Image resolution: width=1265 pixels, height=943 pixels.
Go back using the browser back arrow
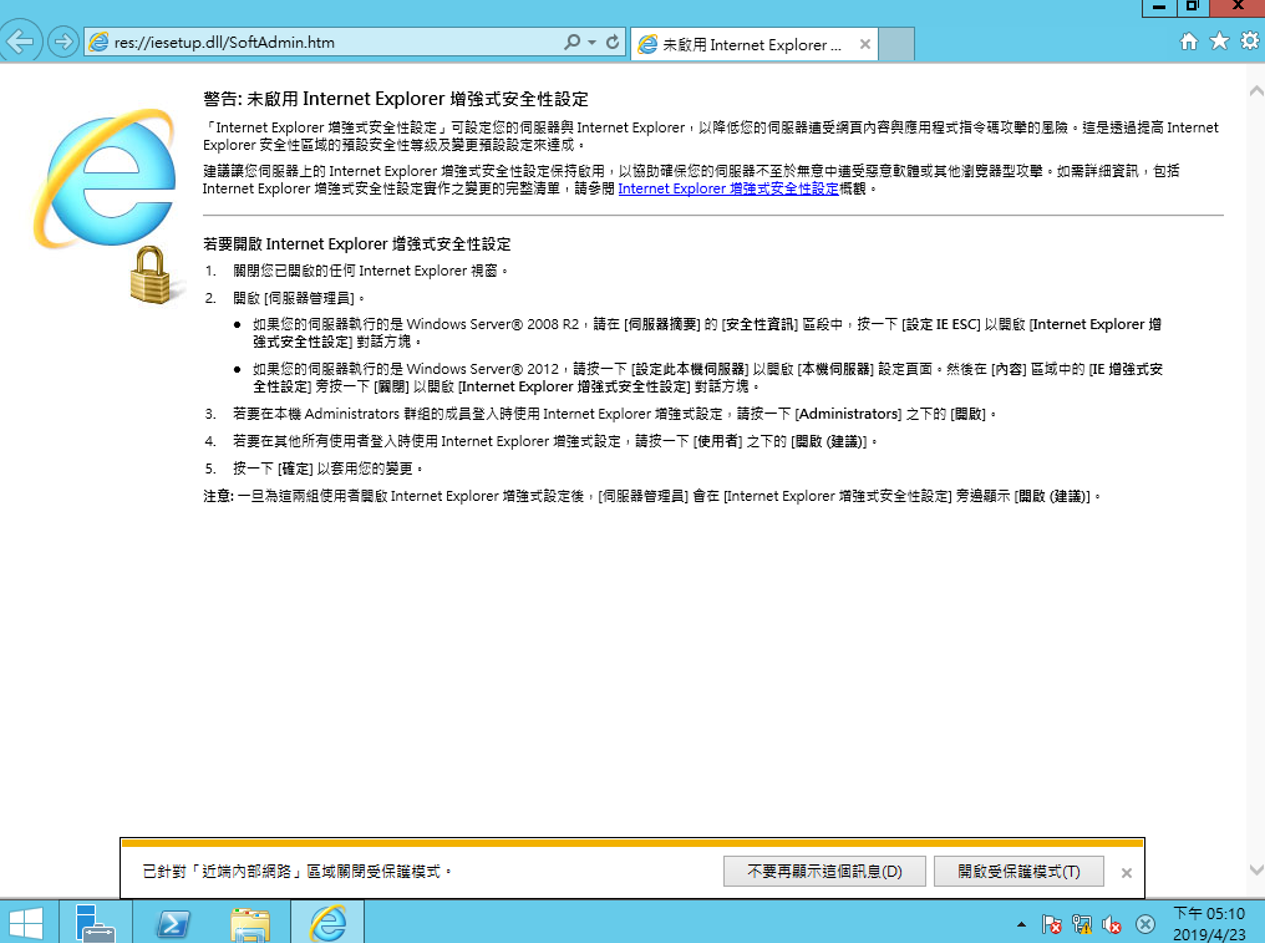[x=22, y=42]
